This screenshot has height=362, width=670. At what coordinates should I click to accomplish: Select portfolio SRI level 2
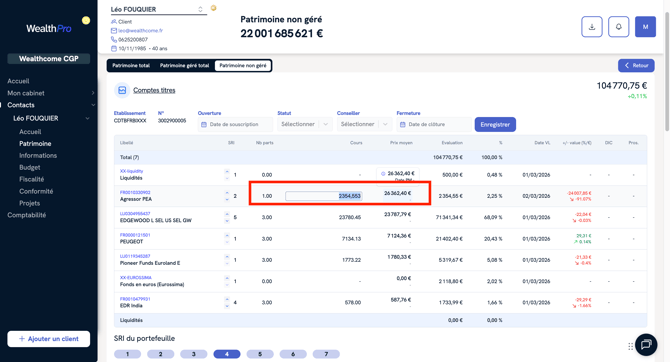(161, 354)
